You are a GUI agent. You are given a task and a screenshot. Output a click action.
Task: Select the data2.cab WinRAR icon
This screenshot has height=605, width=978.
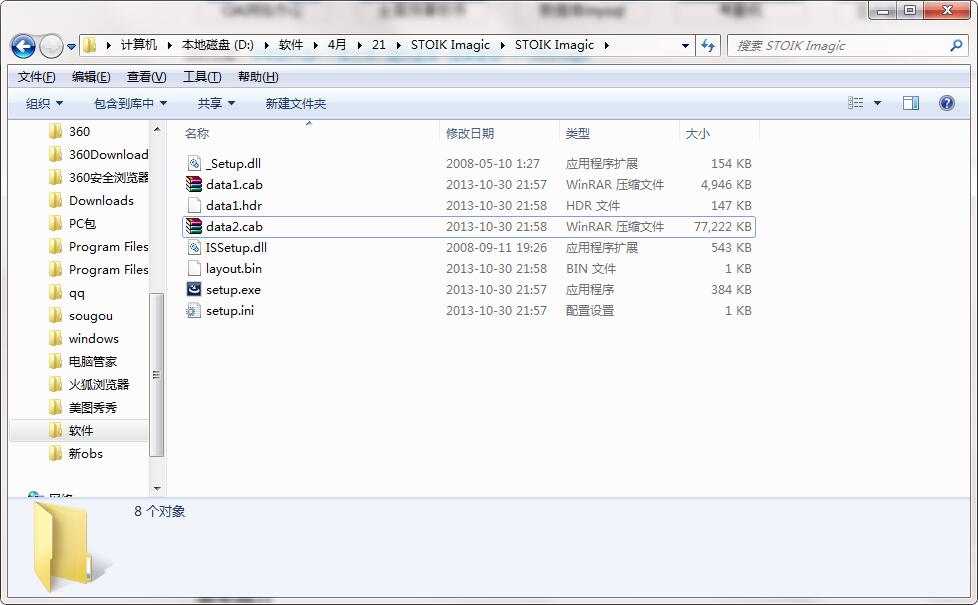194,226
